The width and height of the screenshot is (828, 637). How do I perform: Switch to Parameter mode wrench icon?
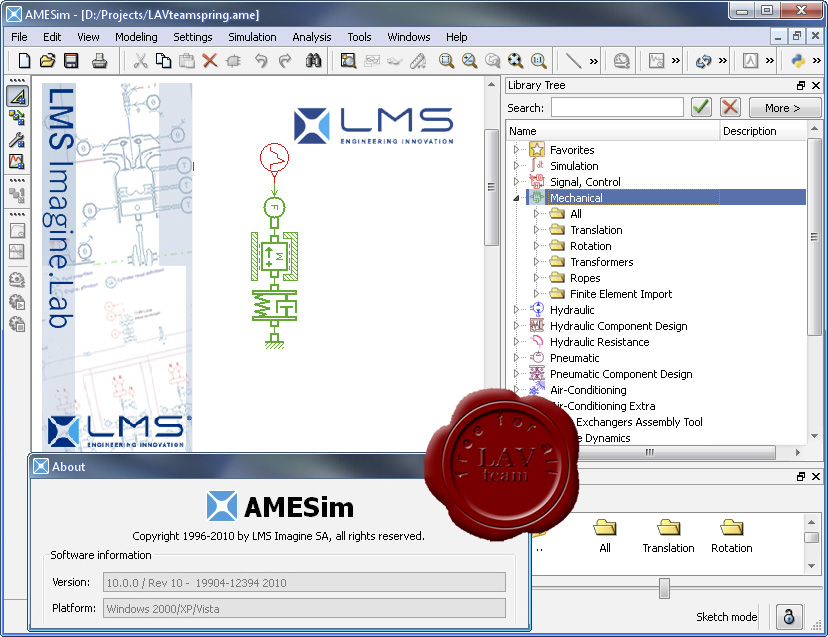[x=17, y=139]
